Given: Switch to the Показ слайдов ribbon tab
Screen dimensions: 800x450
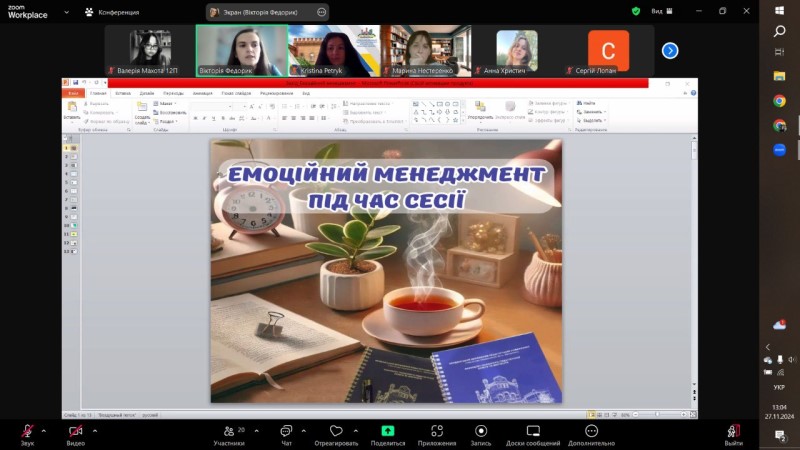Looking at the screenshot, I should click(236, 93).
